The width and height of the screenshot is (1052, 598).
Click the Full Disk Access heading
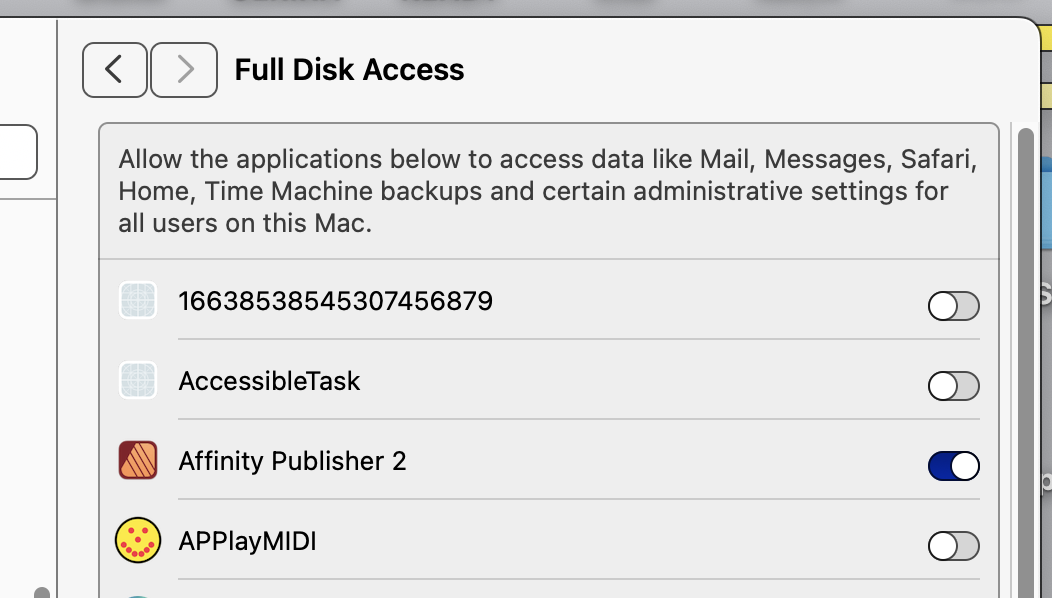point(349,70)
